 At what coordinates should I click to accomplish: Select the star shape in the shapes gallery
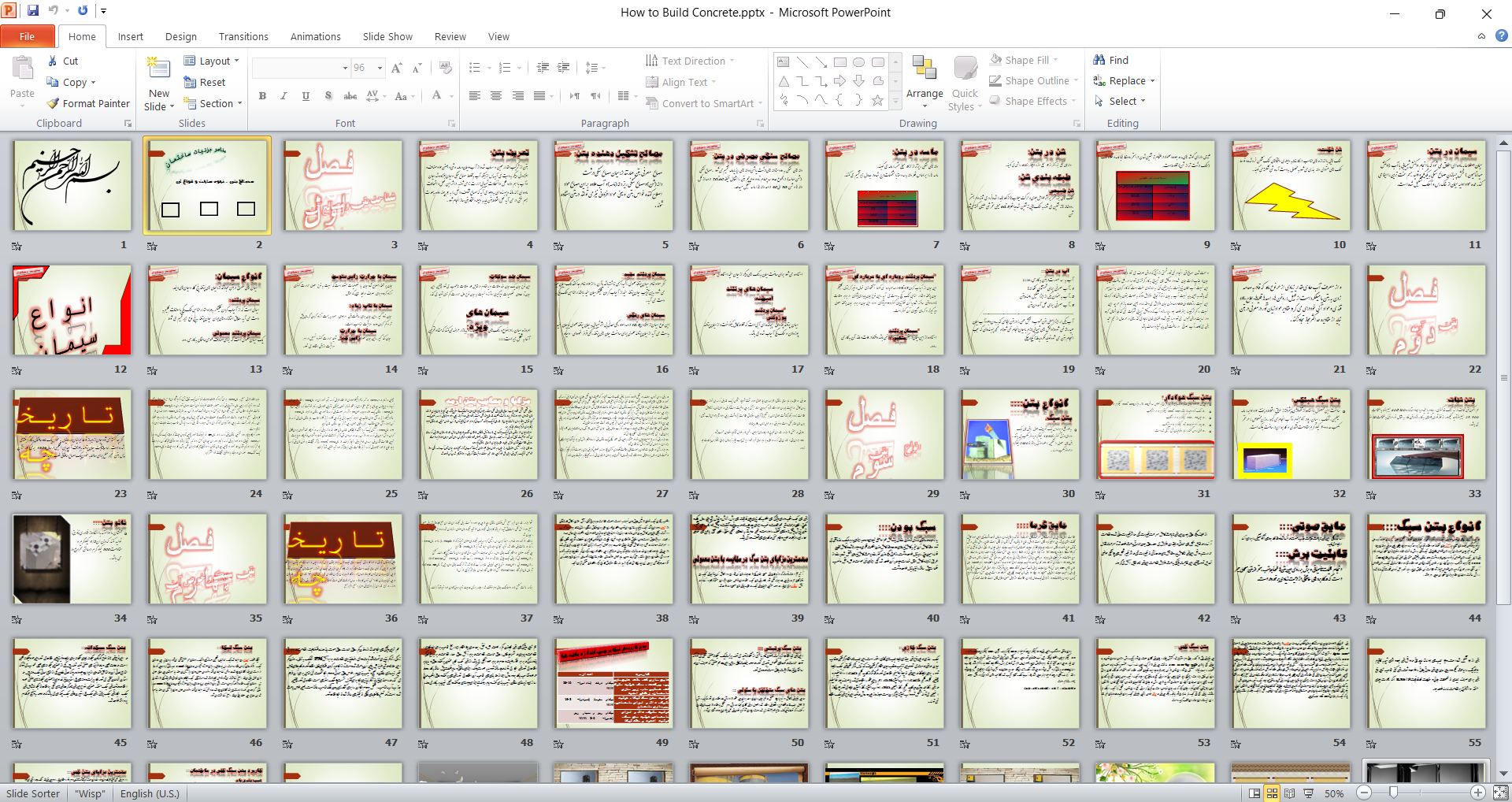877,100
